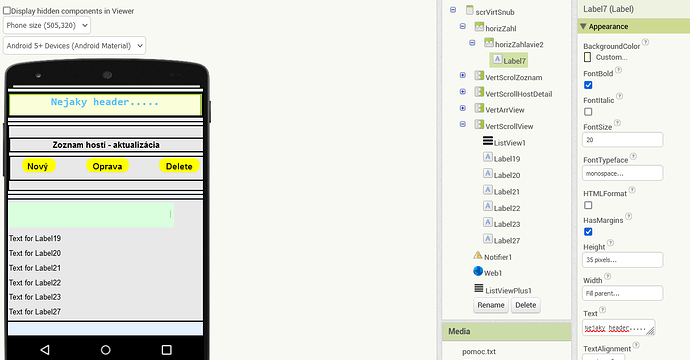Click the scrVirtSnub screen icon

tap(470, 10)
